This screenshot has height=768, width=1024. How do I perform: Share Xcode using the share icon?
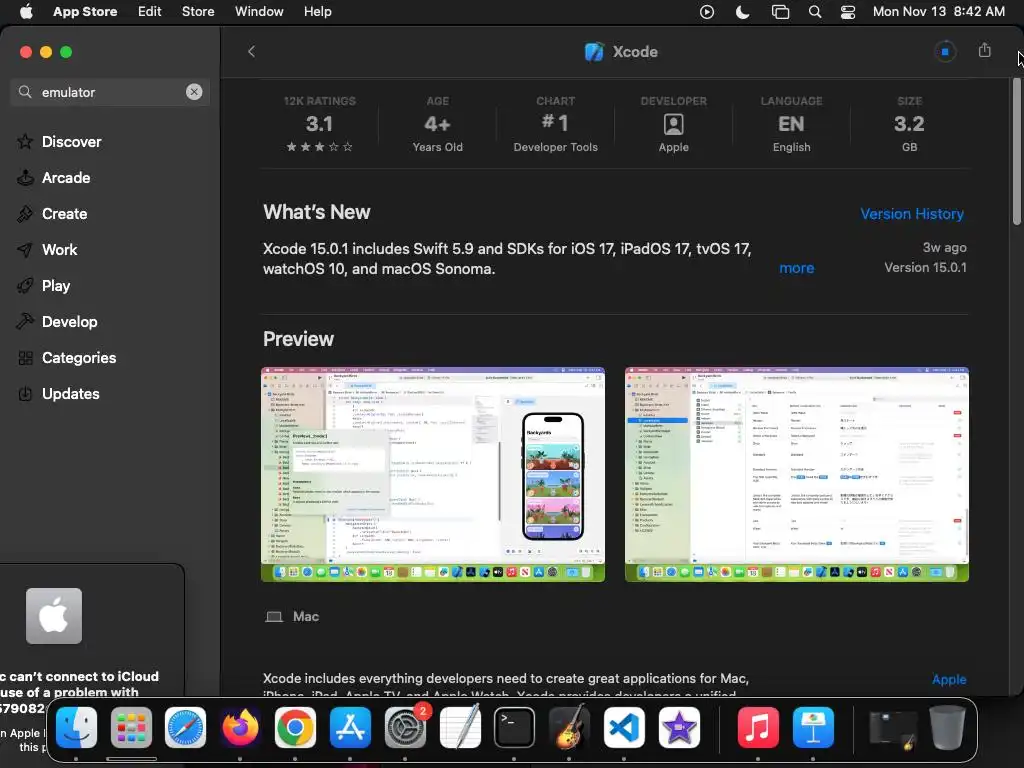click(985, 50)
